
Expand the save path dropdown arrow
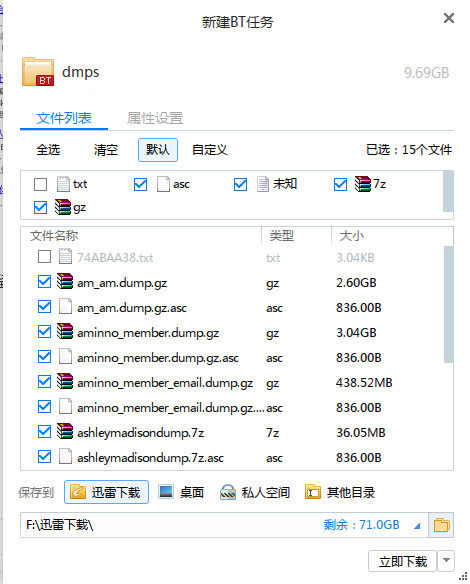click(x=417, y=526)
